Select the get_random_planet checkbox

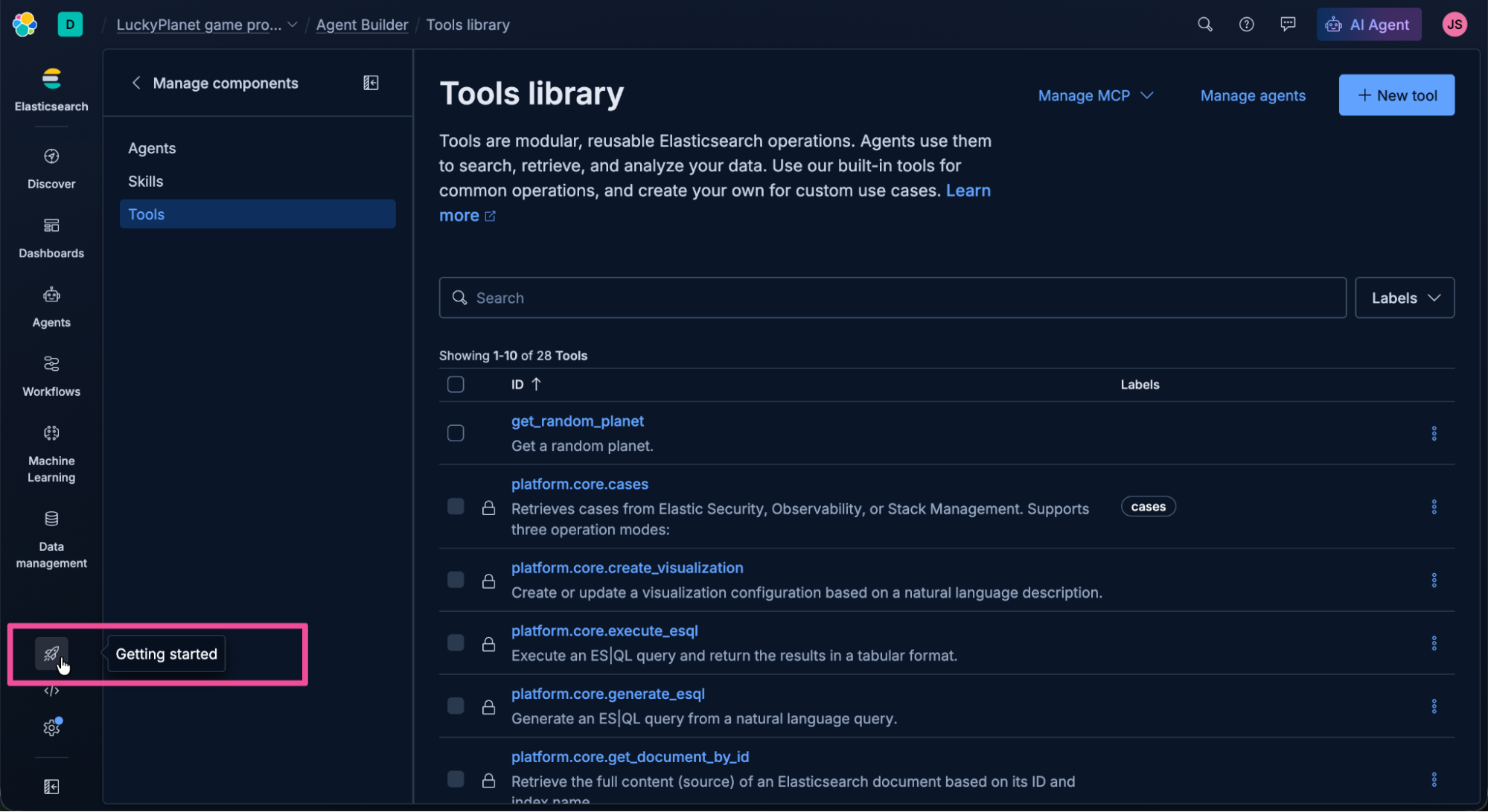(456, 433)
